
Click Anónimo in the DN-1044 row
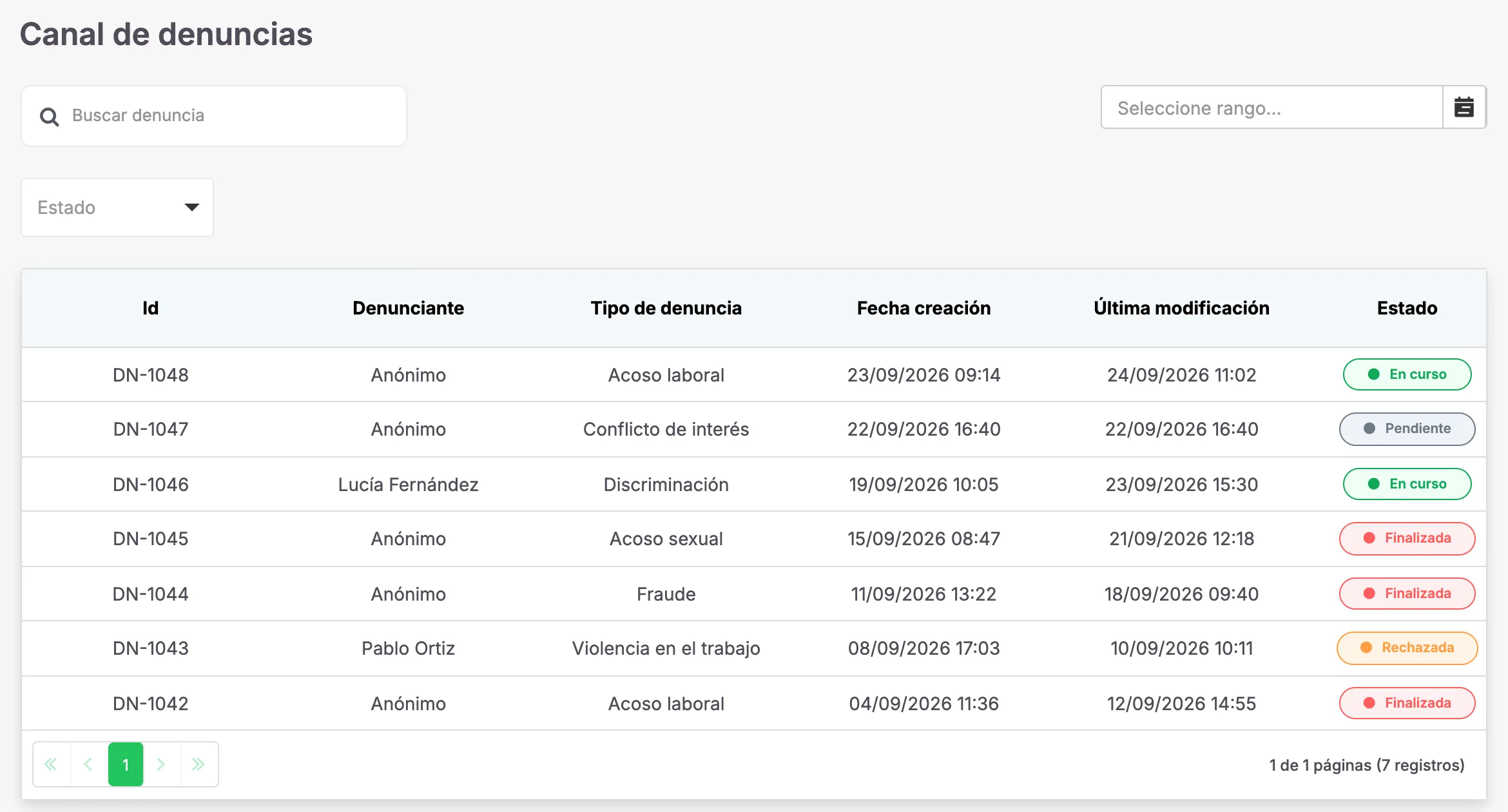point(409,594)
